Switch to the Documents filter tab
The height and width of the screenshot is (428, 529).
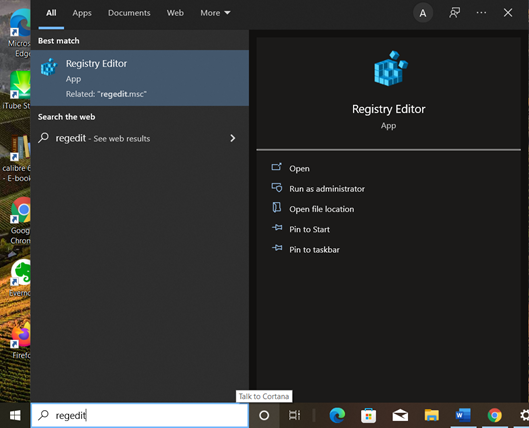tap(129, 13)
